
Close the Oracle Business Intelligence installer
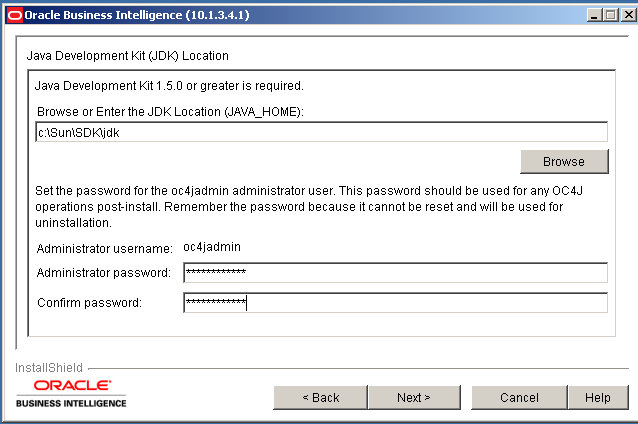[x=626, y=15]
